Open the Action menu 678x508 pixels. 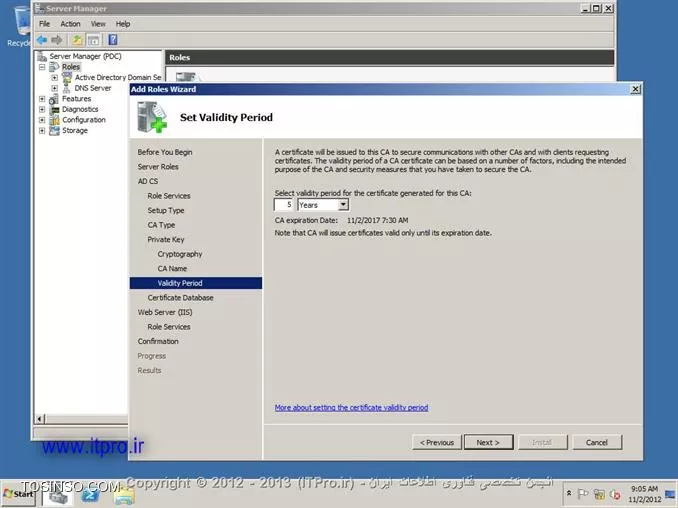click(x=70, y=24)
